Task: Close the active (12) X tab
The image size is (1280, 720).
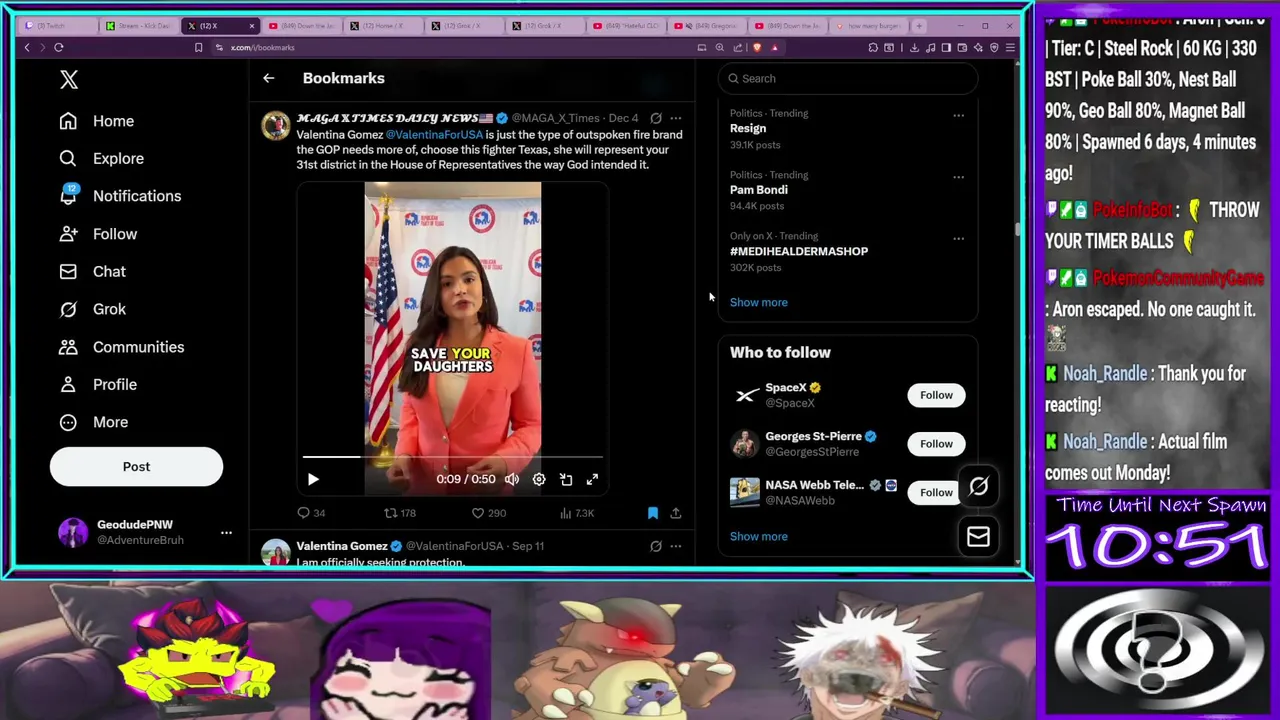Action: [252, 26]
